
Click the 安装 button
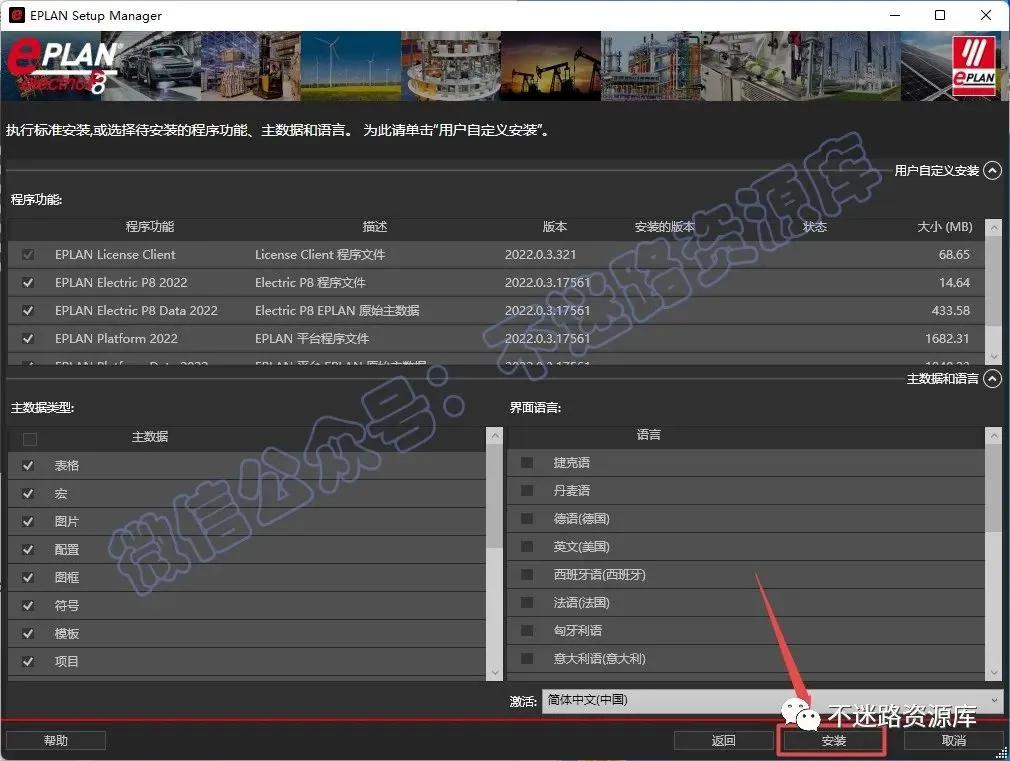click(834, 741)
